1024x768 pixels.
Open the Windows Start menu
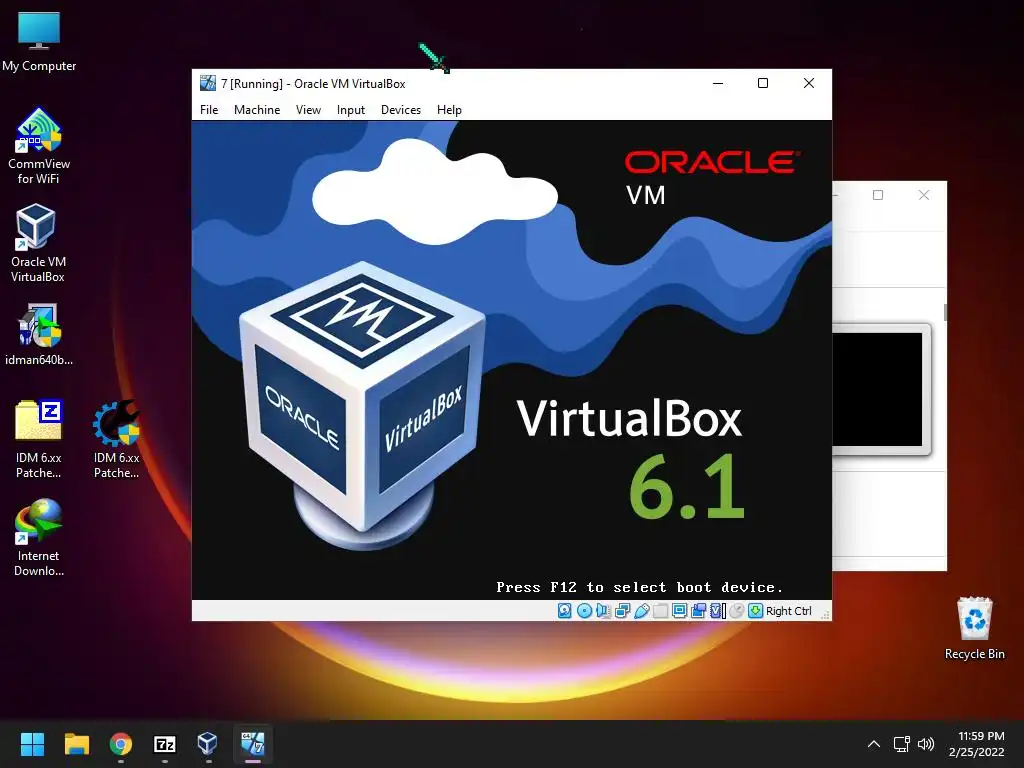point(32,744)
